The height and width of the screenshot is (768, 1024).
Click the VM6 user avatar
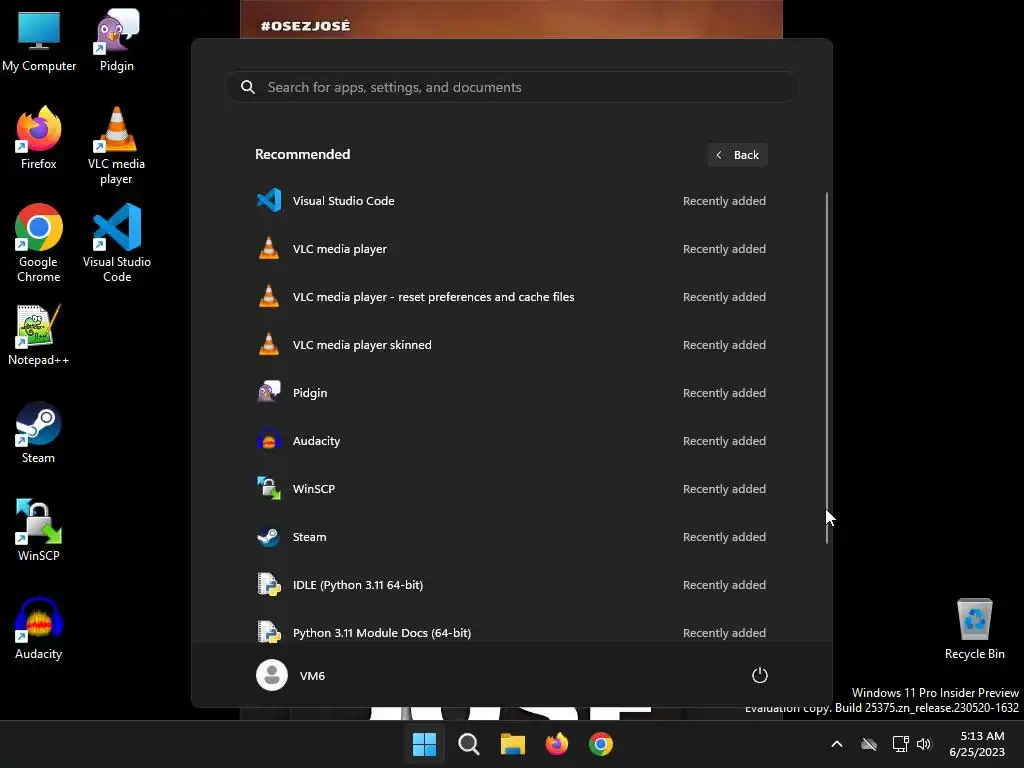tap(272, 675)
